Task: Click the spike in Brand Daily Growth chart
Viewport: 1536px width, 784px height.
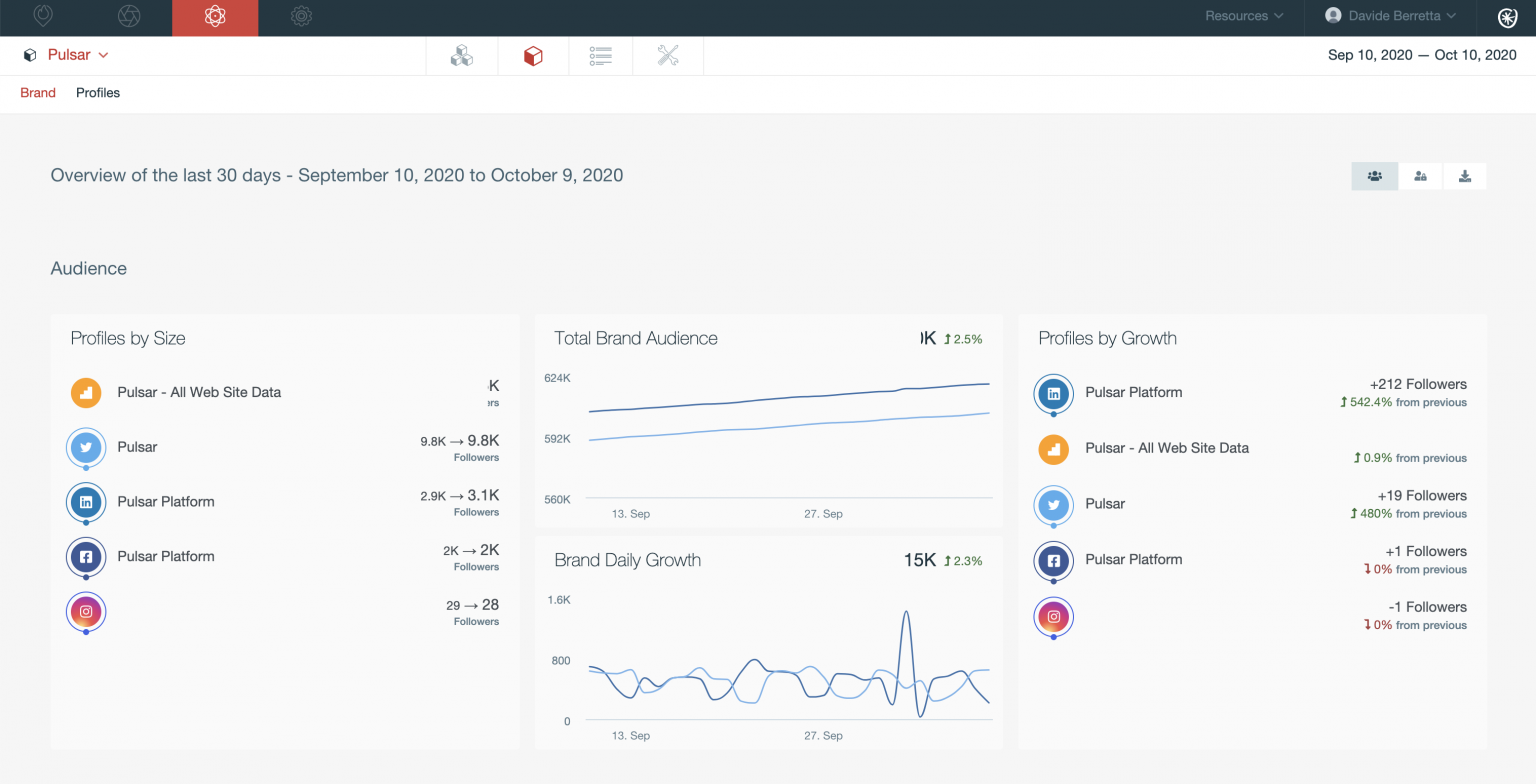Action: pyautogui.click(x=906, y=613)
